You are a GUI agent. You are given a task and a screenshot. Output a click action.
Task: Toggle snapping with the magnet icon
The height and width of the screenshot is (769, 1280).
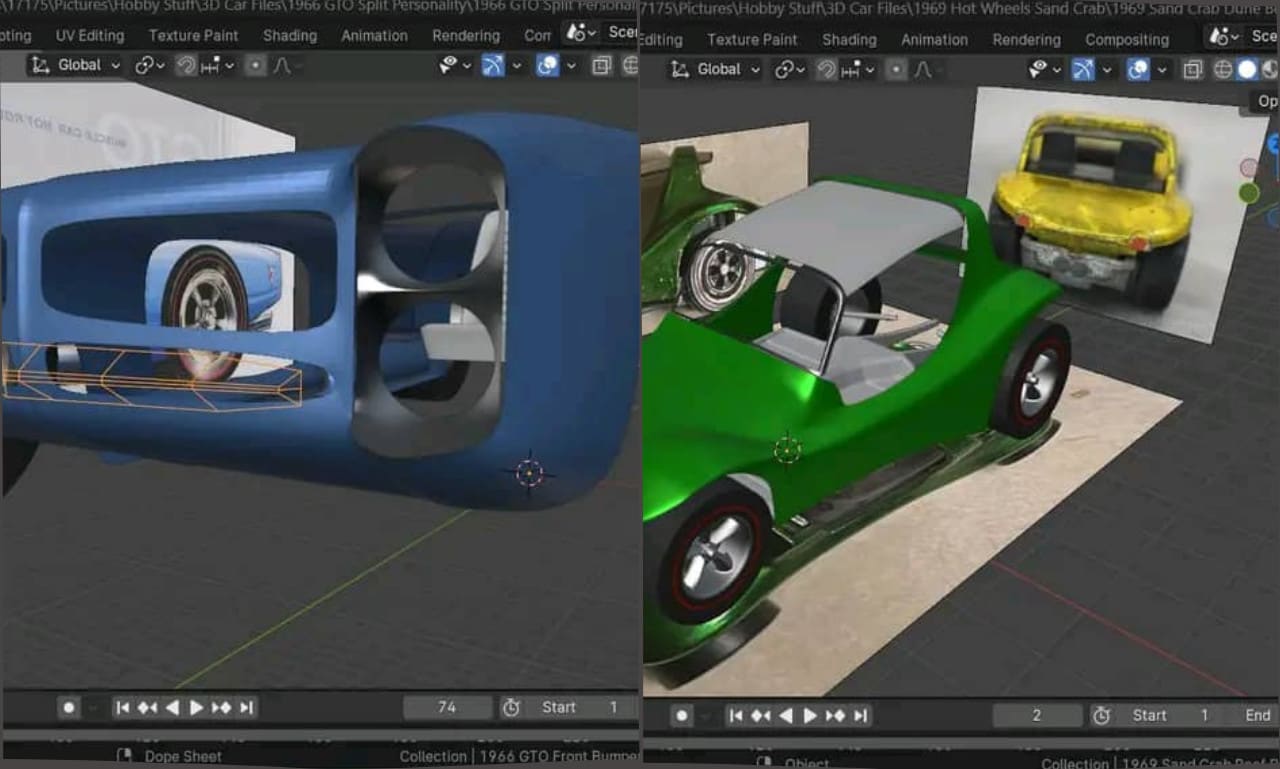tap(186, 66)
